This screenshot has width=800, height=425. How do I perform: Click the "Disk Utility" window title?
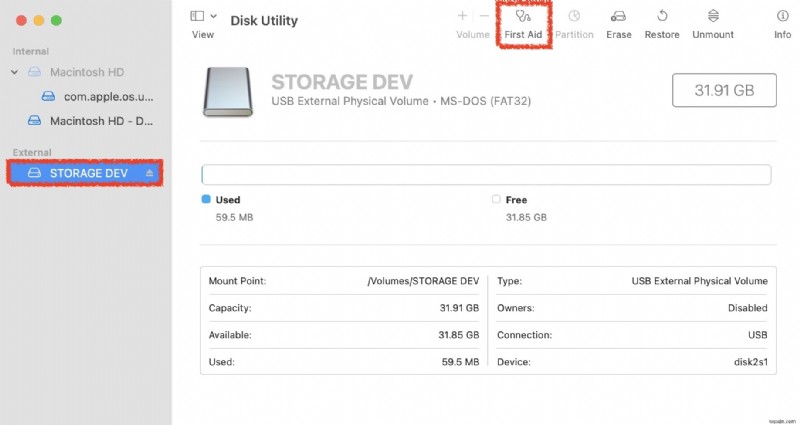tap(264, 21)
